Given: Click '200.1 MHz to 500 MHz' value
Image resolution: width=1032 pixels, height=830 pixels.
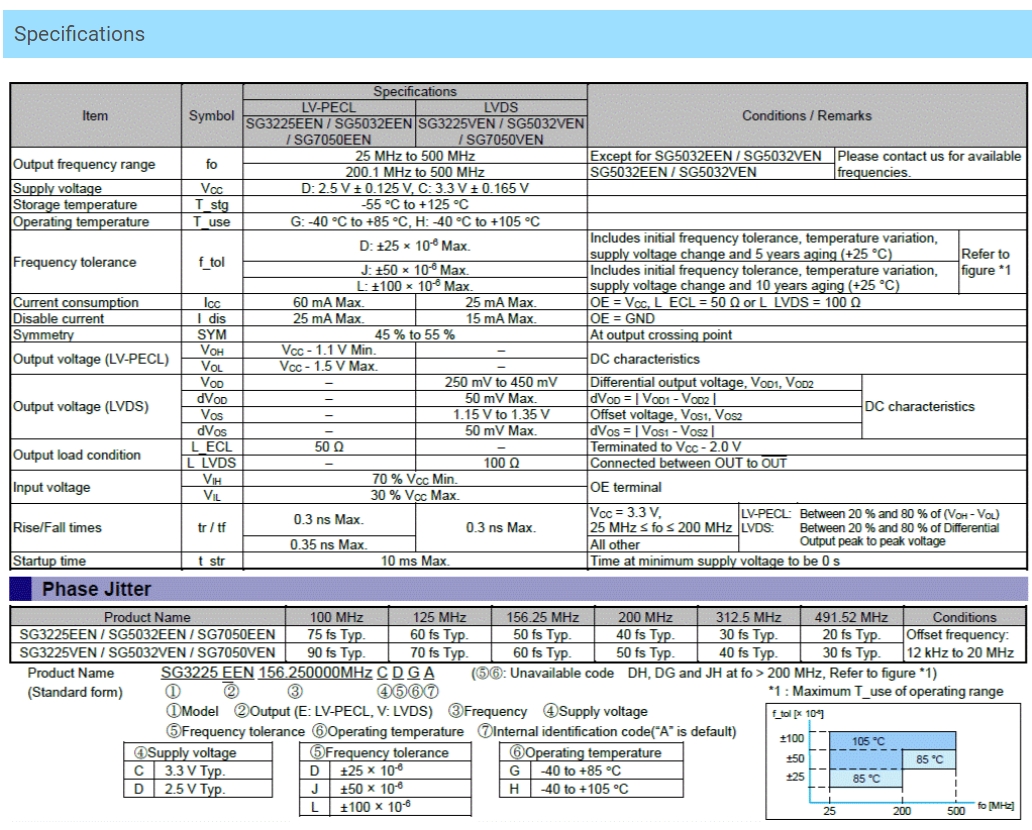Looking at the screenshot, I should click(x=415, y=172).
